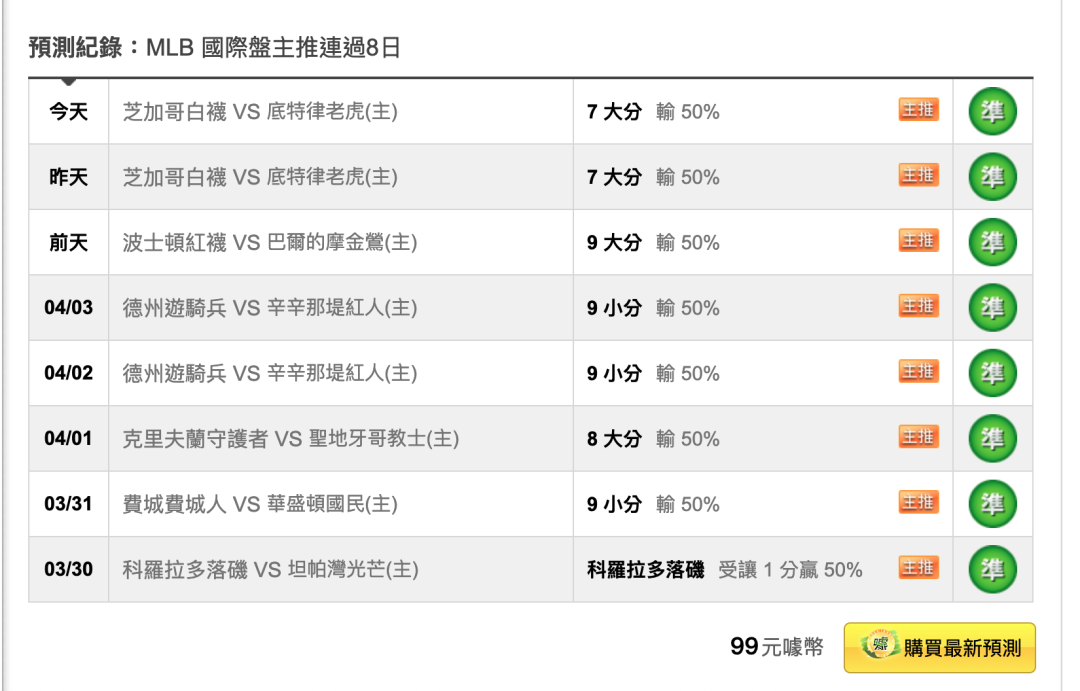Click the orange 主推 badge in 03/31 row
Screen dimensions: 1080x691
pos(918,503)
